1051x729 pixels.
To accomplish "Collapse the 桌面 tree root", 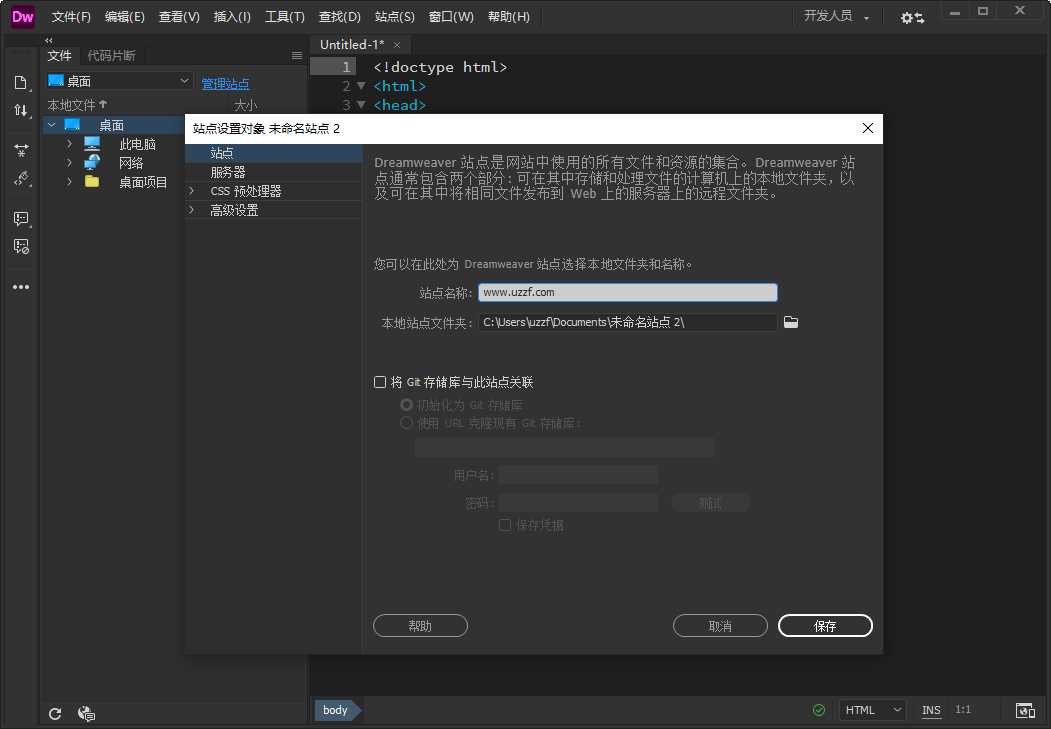I will tap(52, 125).
